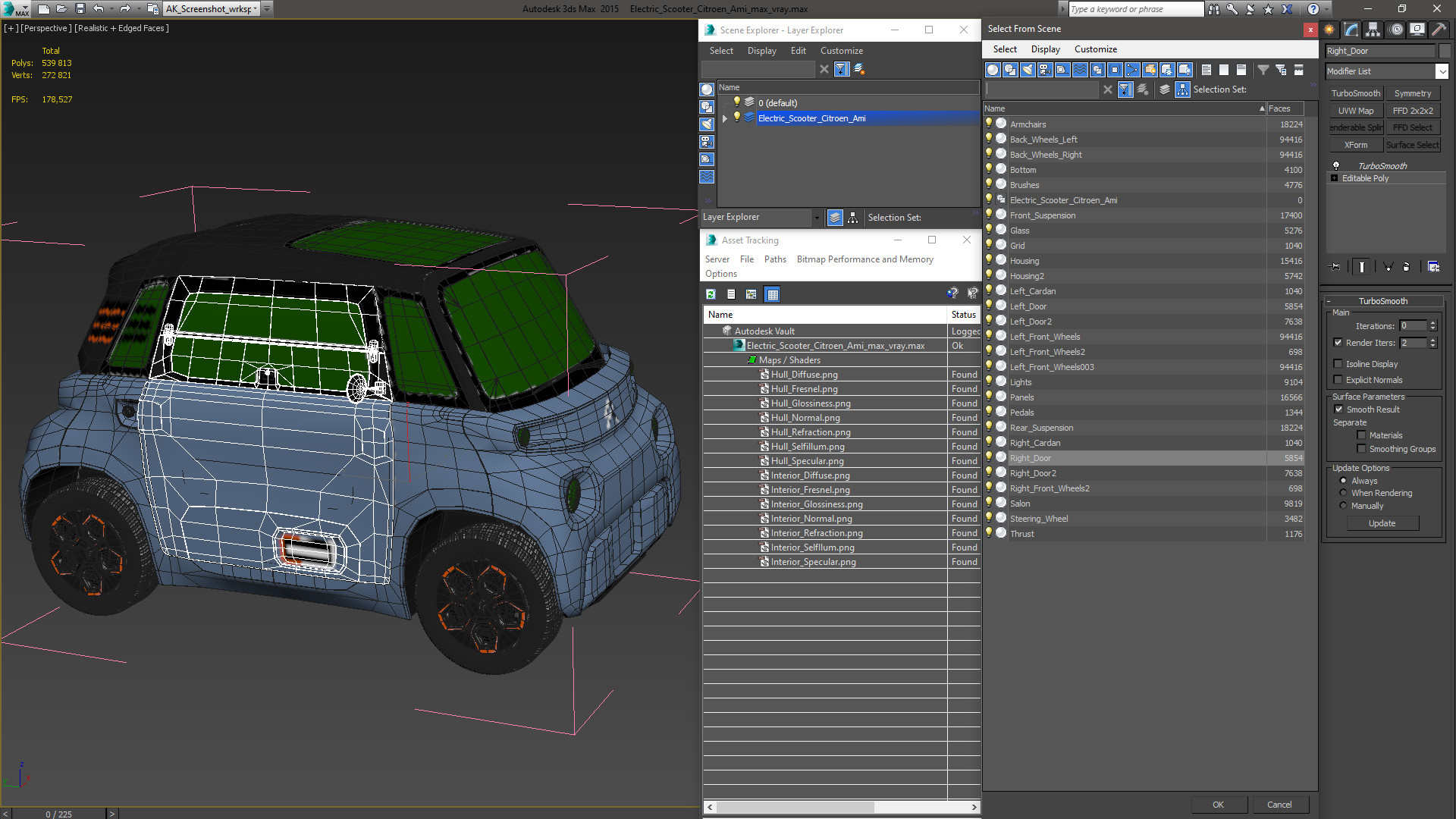Increase Render Iters spinner
1456x819 pixels.
1432,340
